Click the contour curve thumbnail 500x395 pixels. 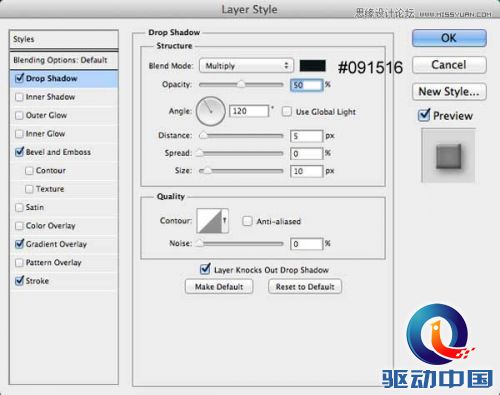[x=209, y=220]
